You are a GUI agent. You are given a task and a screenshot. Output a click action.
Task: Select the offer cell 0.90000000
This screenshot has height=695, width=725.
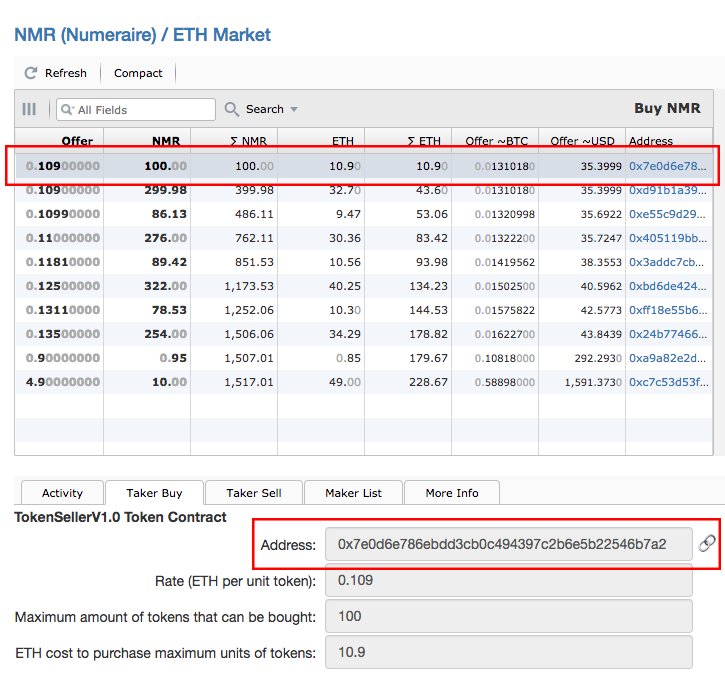pyautogui.click(x=63, y=358)
